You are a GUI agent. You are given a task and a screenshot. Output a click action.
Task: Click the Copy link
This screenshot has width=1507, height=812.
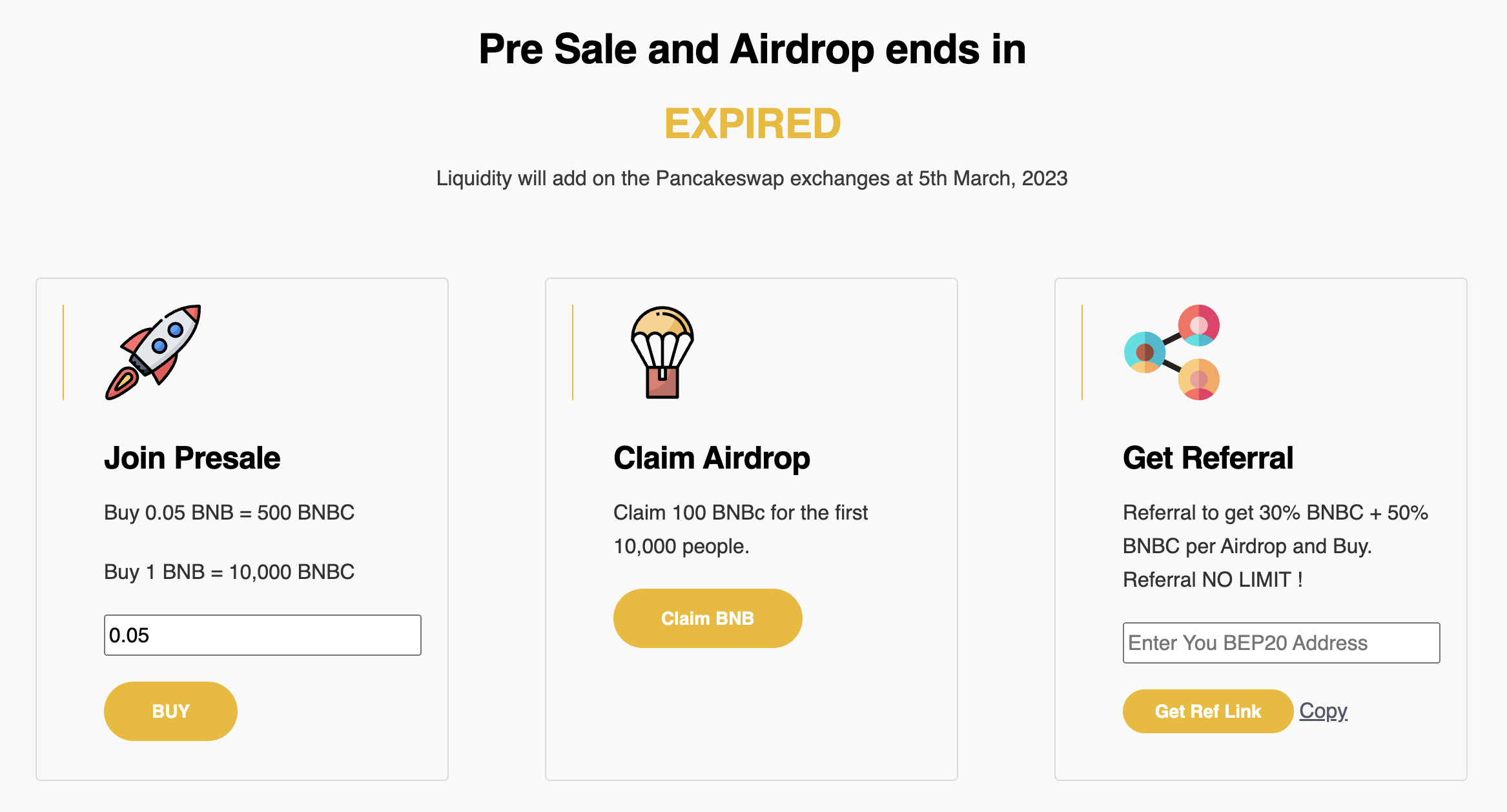(x=1323, y=710)
